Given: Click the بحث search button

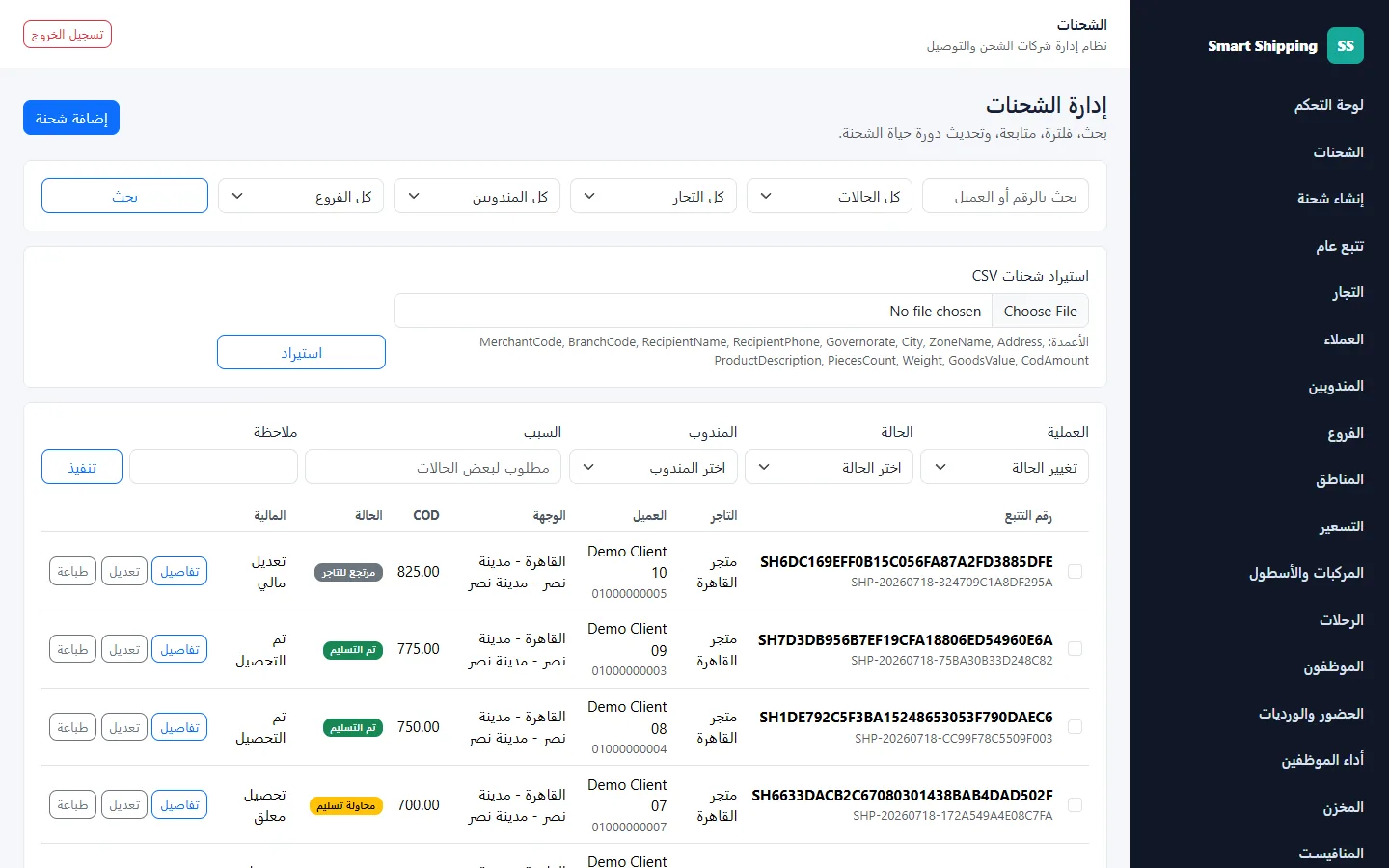Looking at the screenshot, I should pos(124,196).
